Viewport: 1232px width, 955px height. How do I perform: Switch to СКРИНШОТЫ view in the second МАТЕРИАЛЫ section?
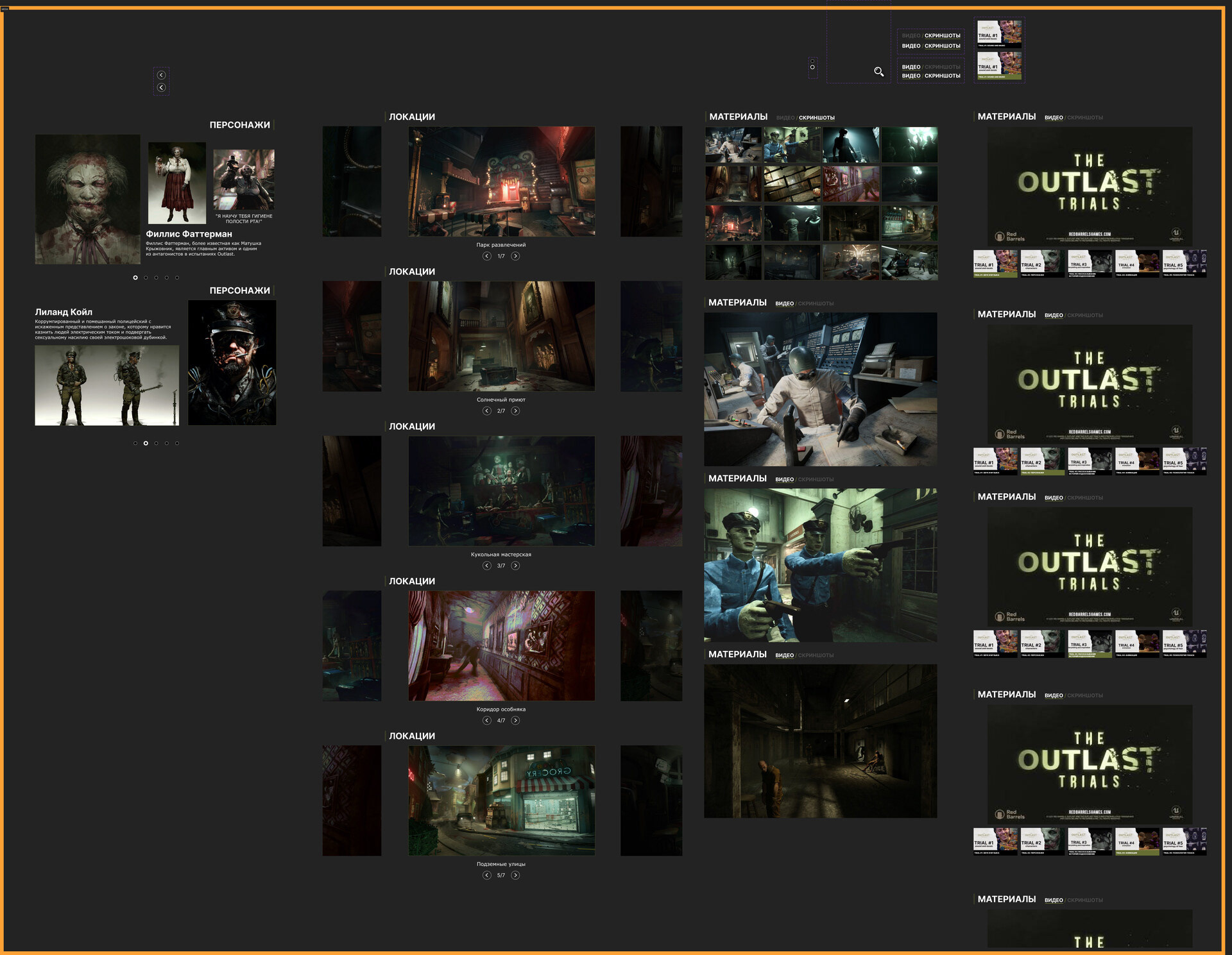coord(816,303)
